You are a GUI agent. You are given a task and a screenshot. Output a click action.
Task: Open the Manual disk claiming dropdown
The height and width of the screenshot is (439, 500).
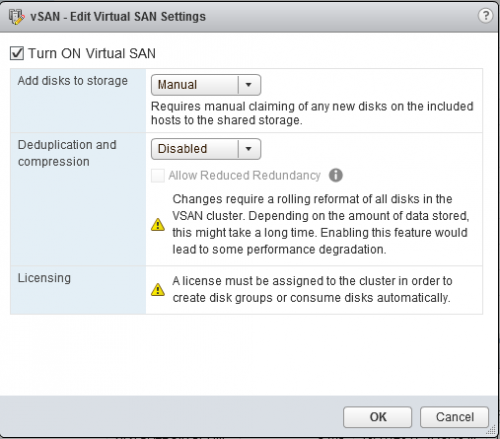coord(206,85)
